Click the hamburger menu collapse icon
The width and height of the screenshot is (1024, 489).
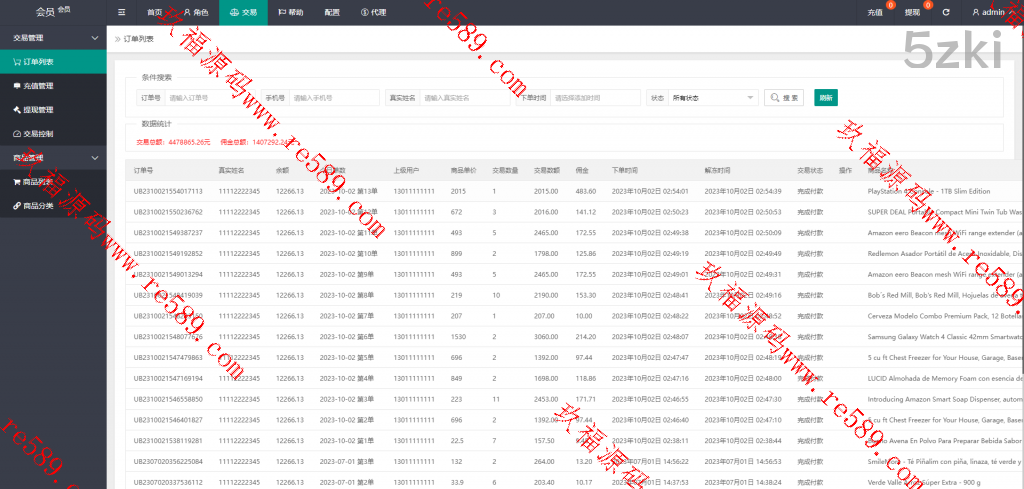[x=122, y=12]
